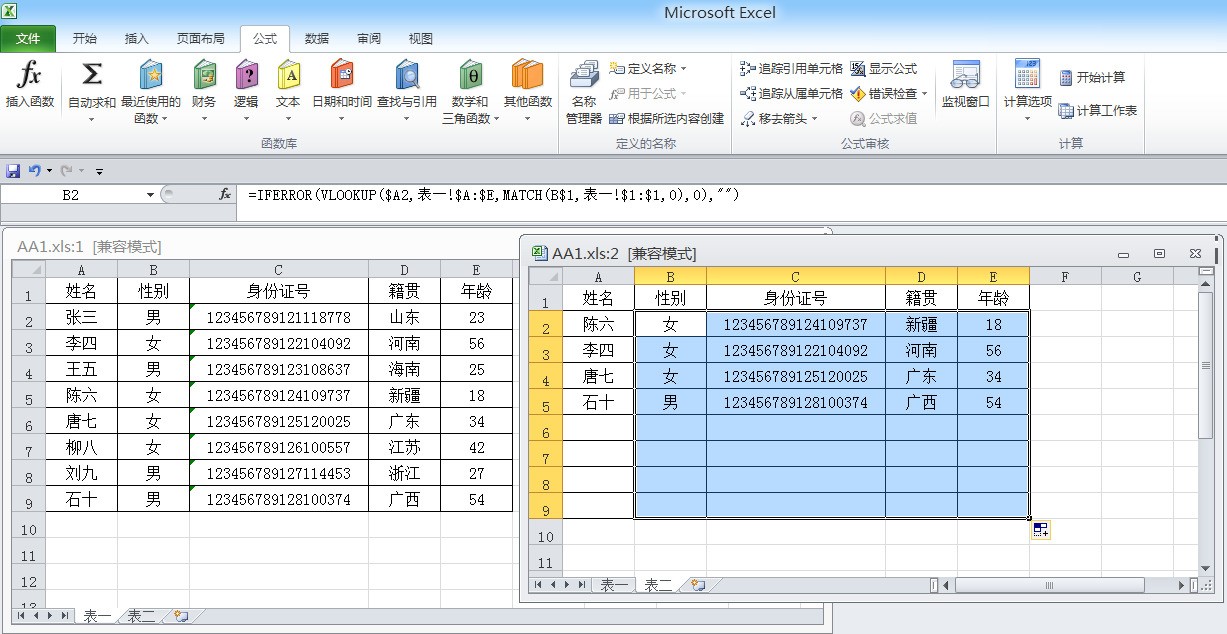1227x634 pixels.
Task: Restore the AA1.xls:2 workbook window
Action: click(1160, 254)
